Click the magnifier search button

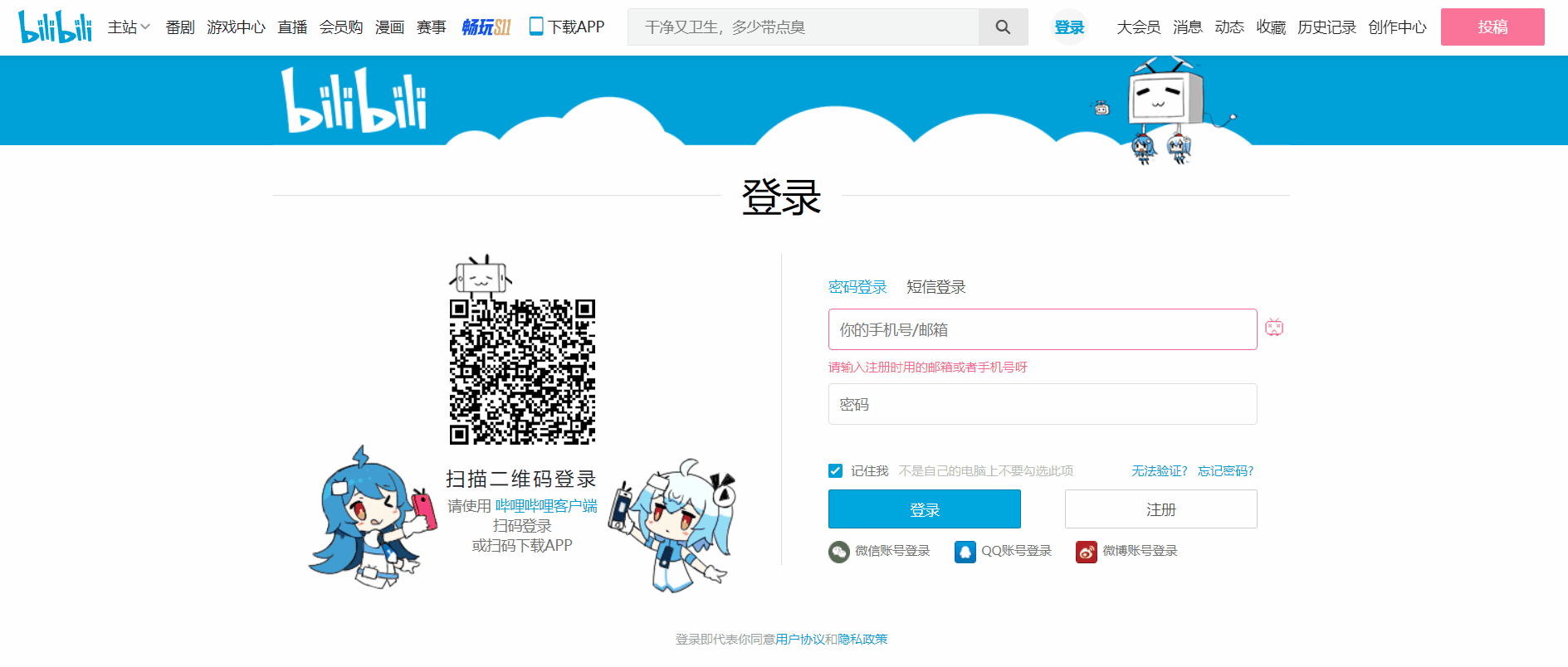pyautogui.click(x=1003, y=27)
